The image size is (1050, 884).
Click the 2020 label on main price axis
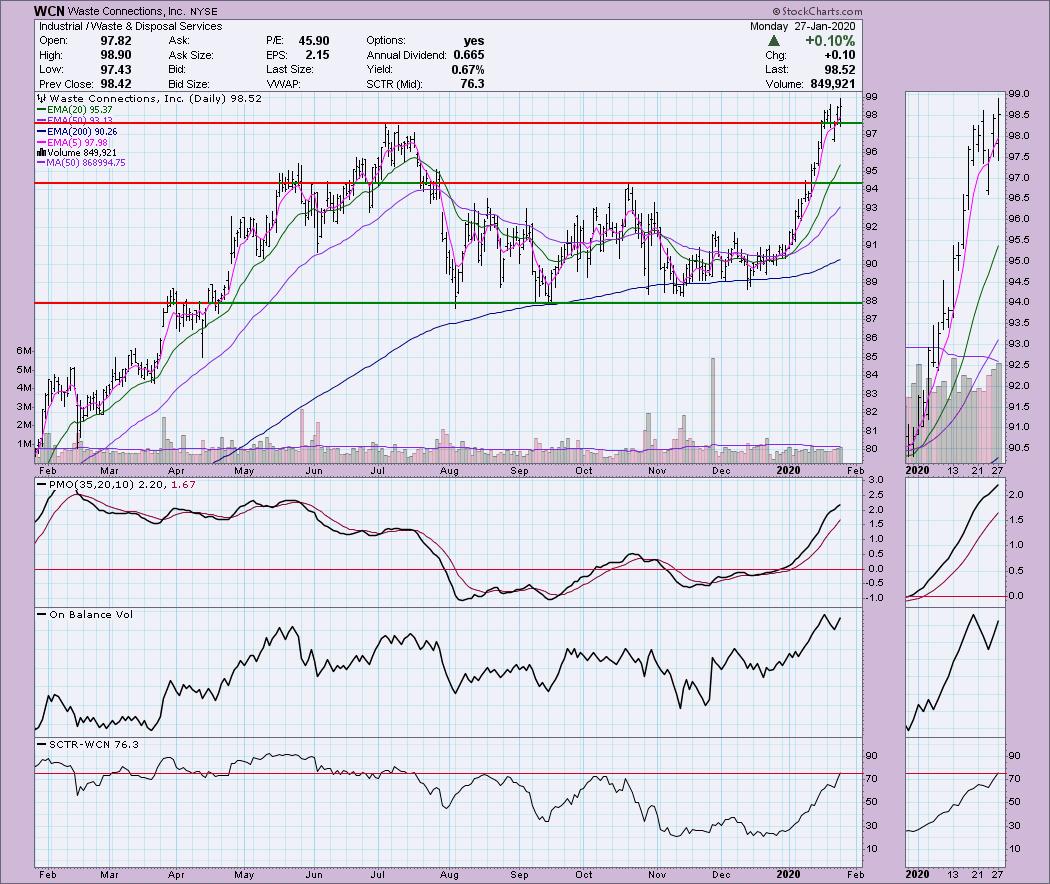tap(788, 471)
